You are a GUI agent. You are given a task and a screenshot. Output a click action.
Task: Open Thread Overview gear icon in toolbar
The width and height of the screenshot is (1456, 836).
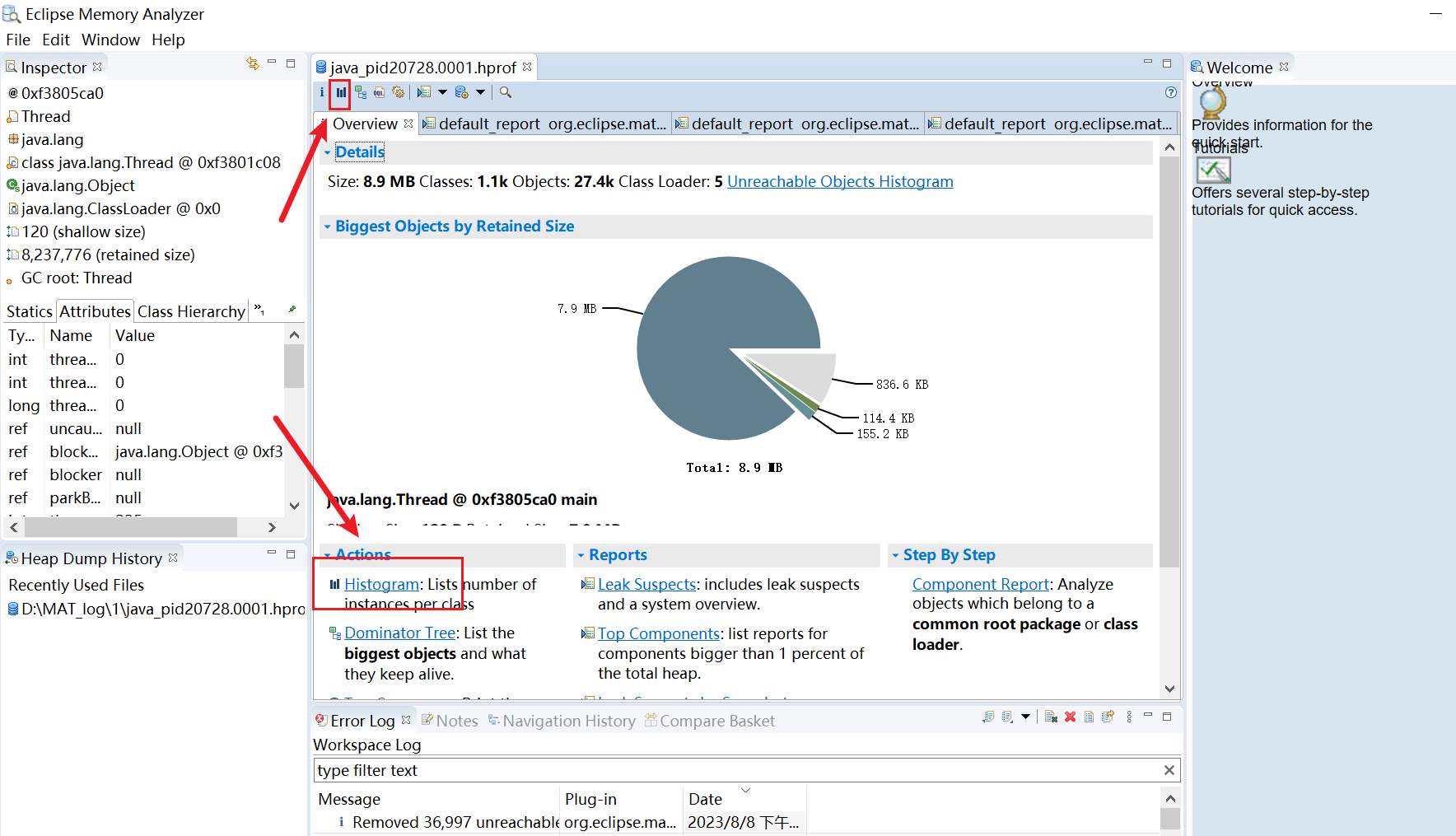[x=399, y=93]
